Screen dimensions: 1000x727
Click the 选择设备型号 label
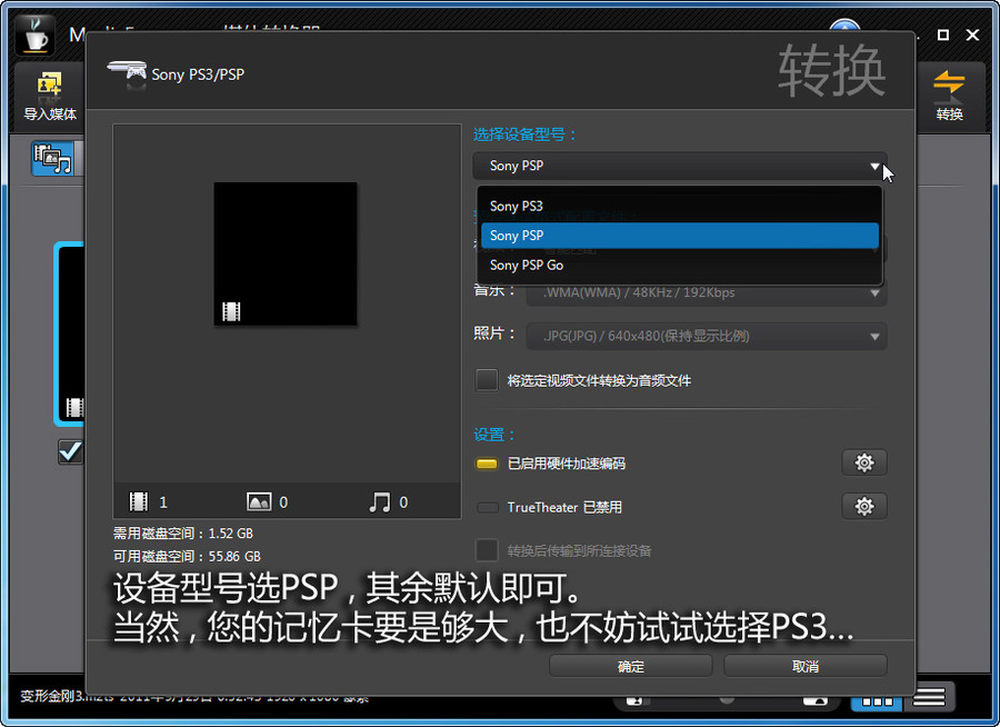tap(524, 135)
